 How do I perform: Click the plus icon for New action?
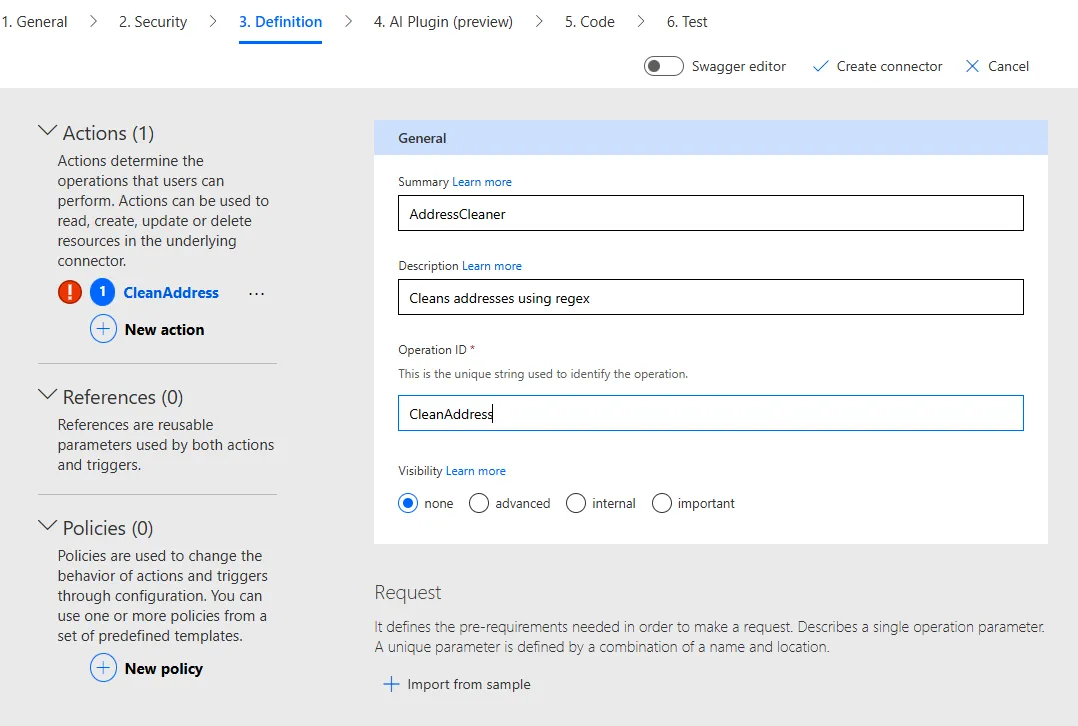coord(103,329)
